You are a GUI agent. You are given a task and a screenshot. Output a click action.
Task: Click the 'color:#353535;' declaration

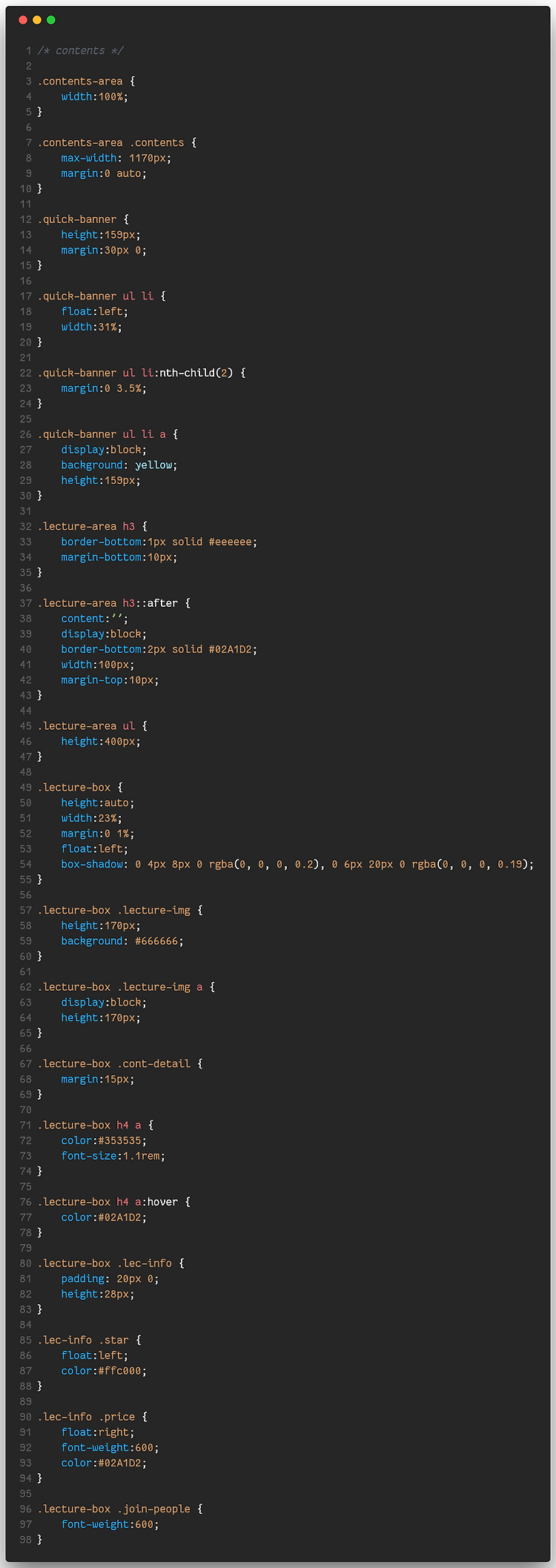[x=105, y=1140]
